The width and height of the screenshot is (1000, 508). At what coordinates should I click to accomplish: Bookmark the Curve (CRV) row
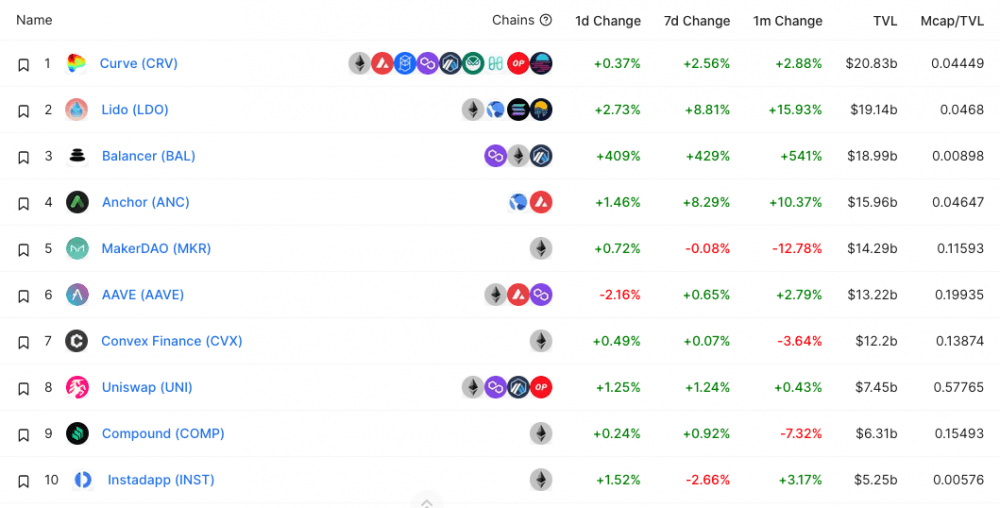tap(24, 64)
